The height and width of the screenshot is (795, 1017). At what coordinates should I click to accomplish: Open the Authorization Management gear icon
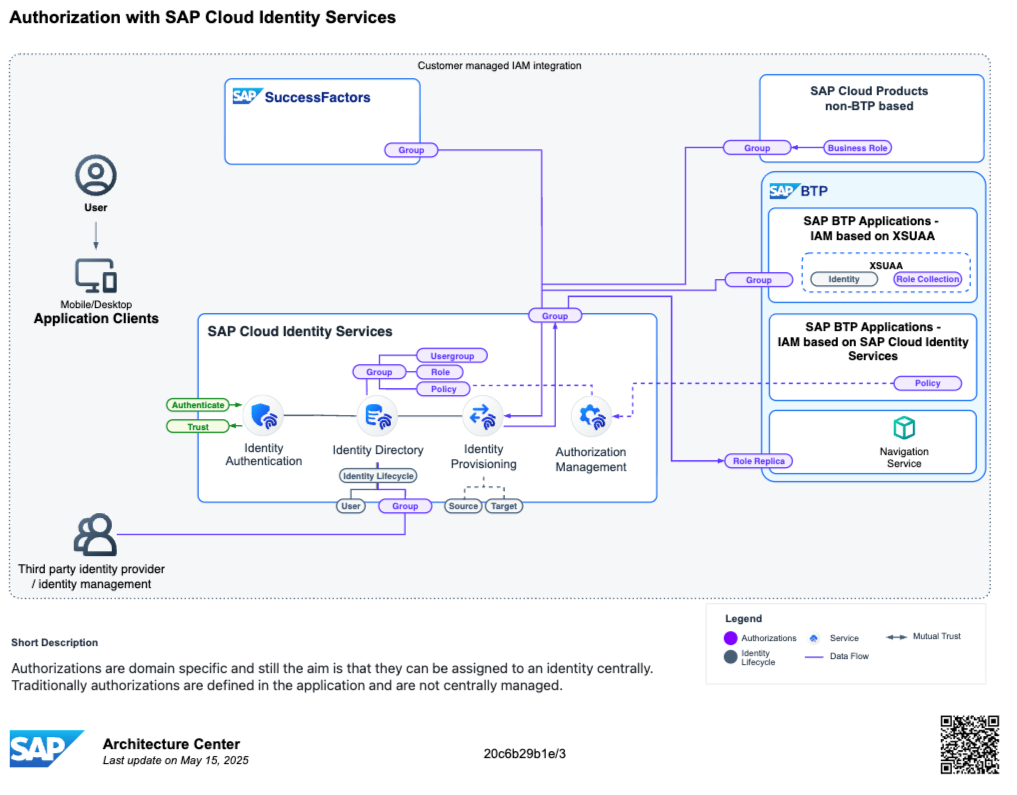coord(590,418)
